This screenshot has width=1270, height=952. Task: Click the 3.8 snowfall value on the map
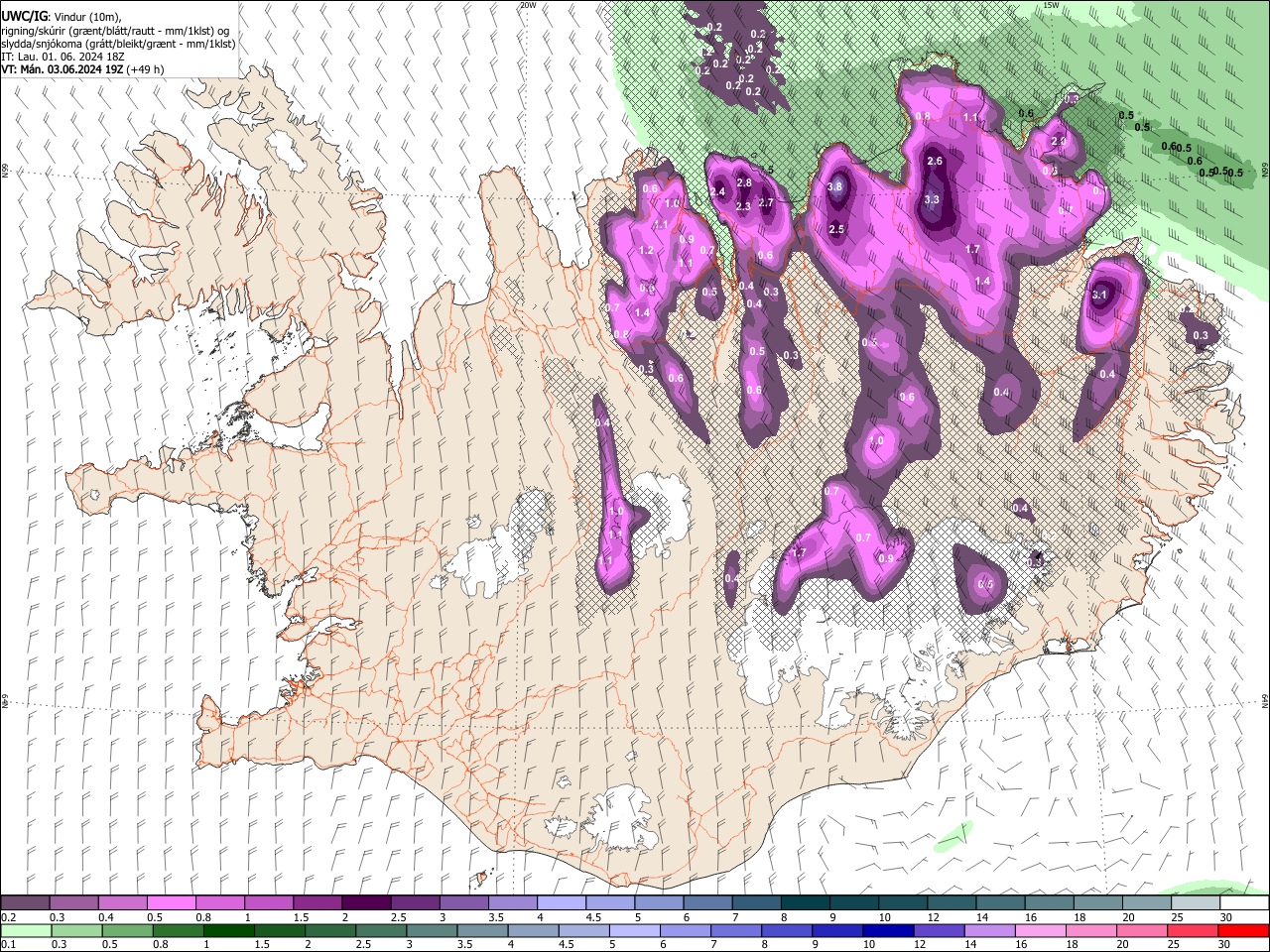point(835,186)
